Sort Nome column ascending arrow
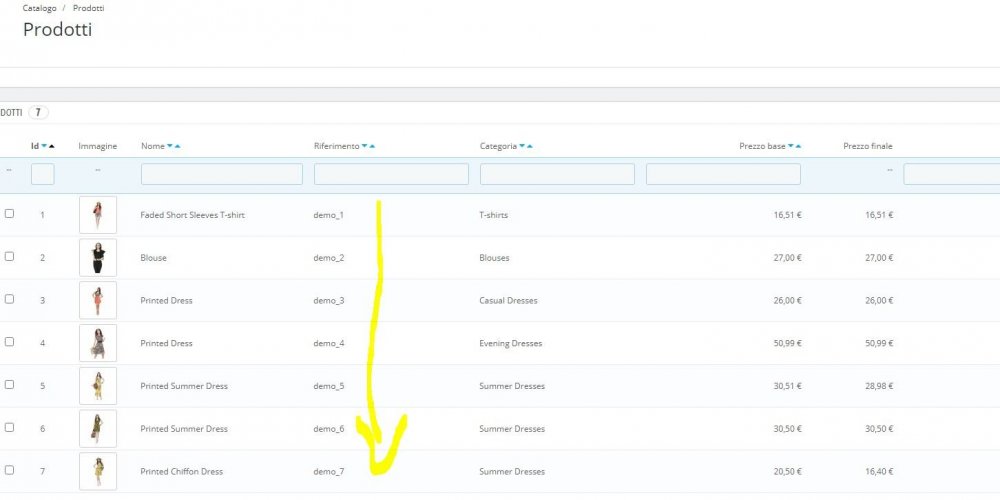1000x500 pixels. pos(177,147)
